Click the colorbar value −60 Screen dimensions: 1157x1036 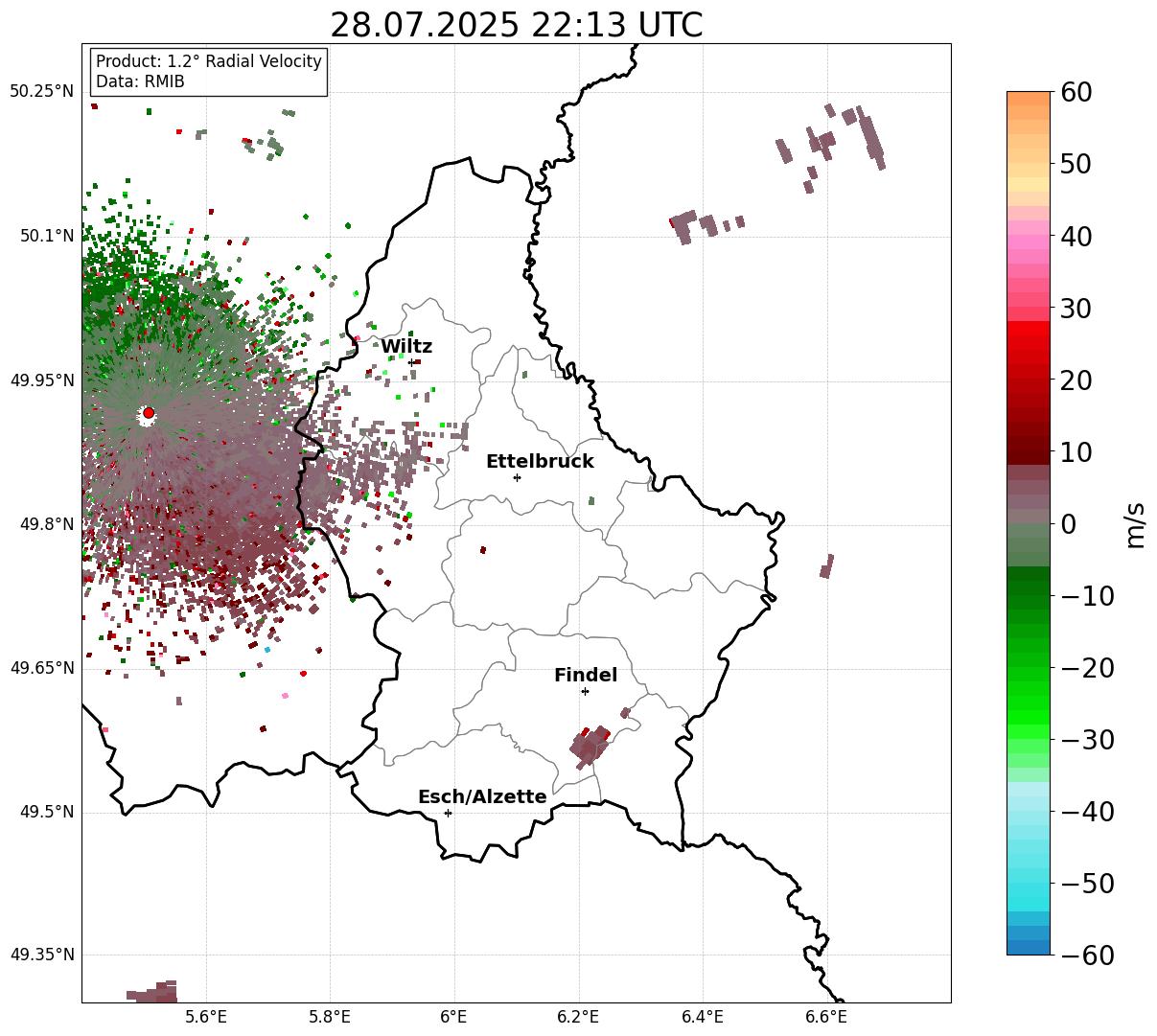pyautogui.click(x=1087, y=955)
